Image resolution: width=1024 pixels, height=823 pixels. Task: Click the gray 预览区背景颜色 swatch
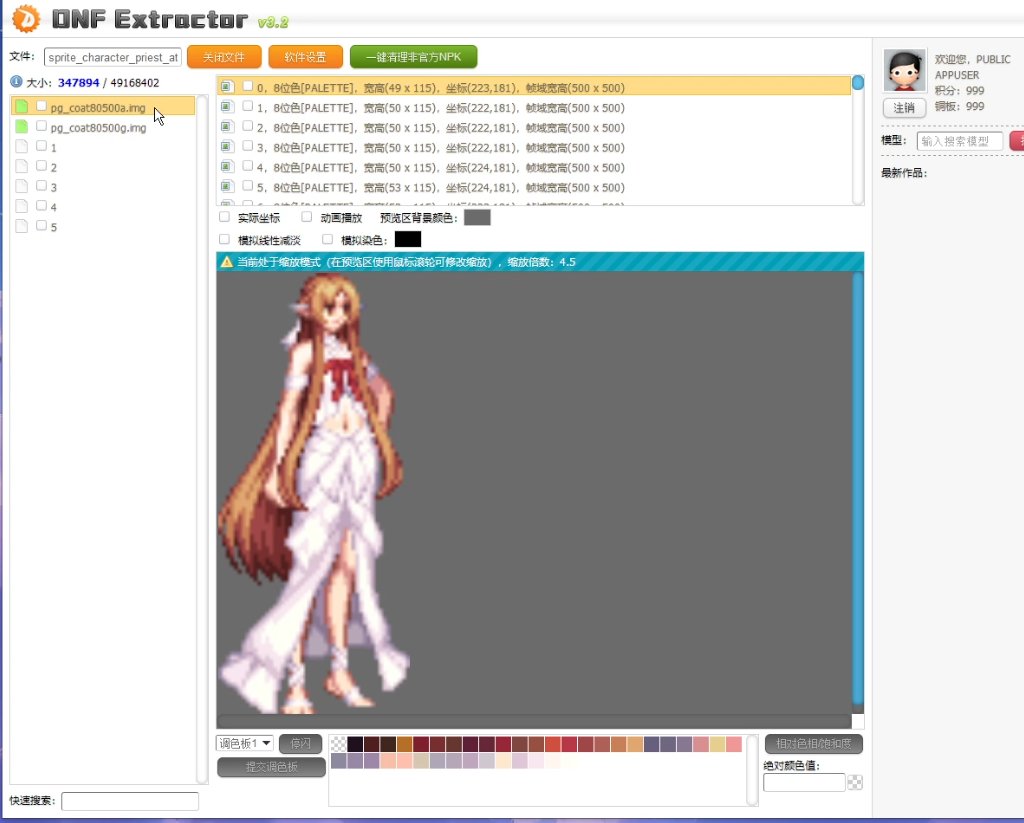pos(477,218)
